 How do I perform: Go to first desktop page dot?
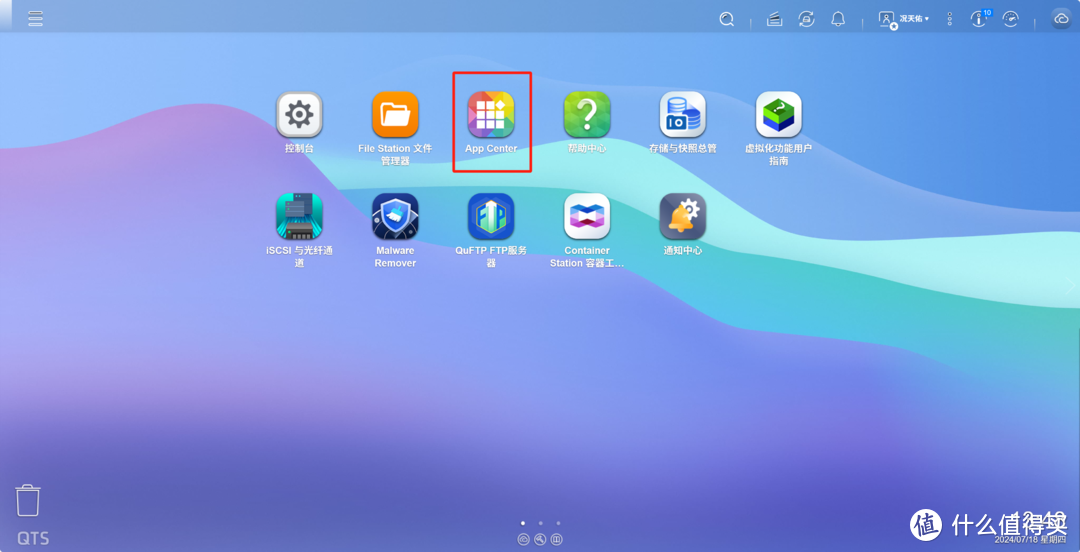[x=523, y=523]
